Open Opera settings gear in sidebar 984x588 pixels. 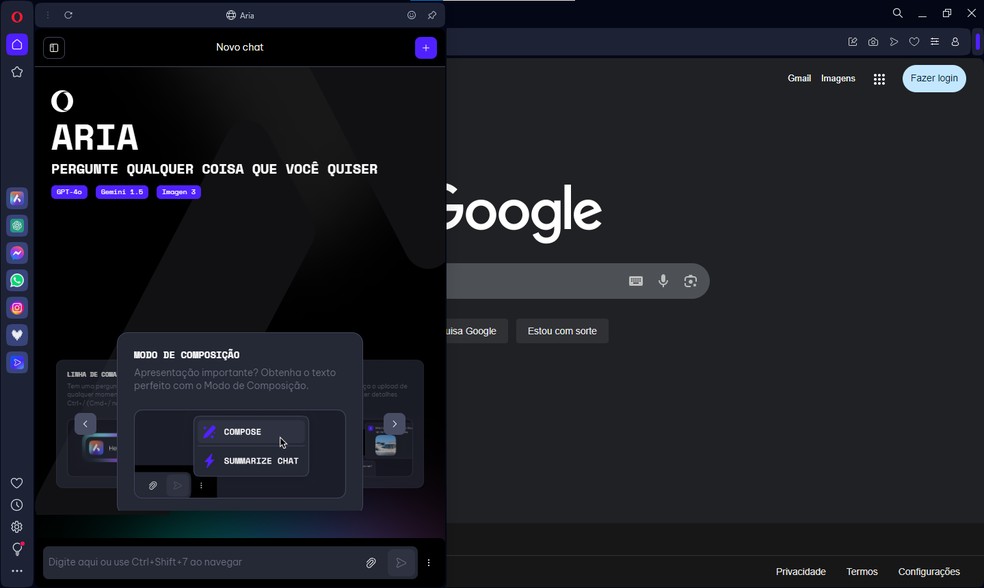tap(17, 527)
